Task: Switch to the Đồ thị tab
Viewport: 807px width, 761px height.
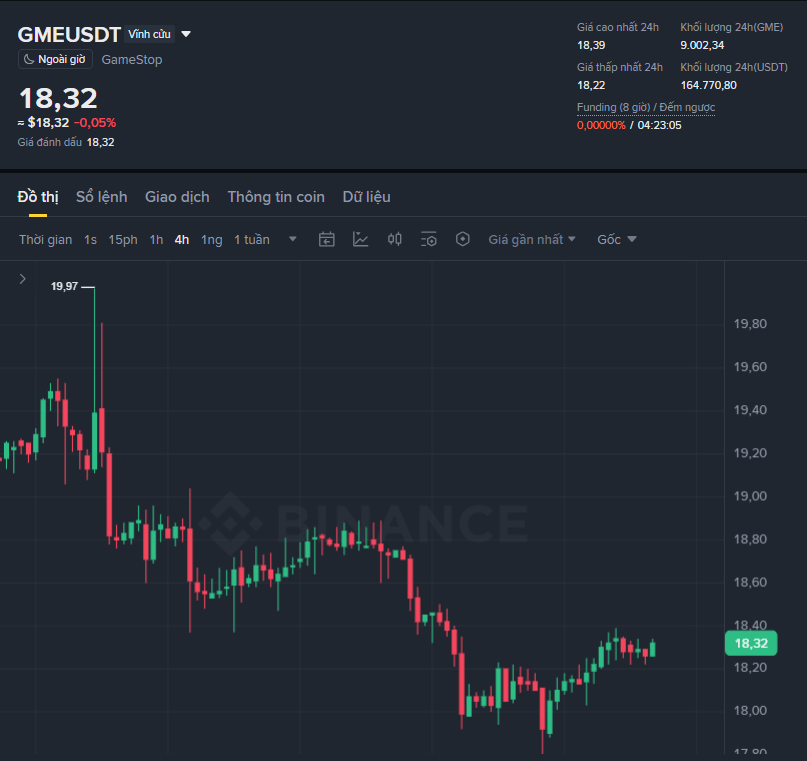Action: (38, 197)
